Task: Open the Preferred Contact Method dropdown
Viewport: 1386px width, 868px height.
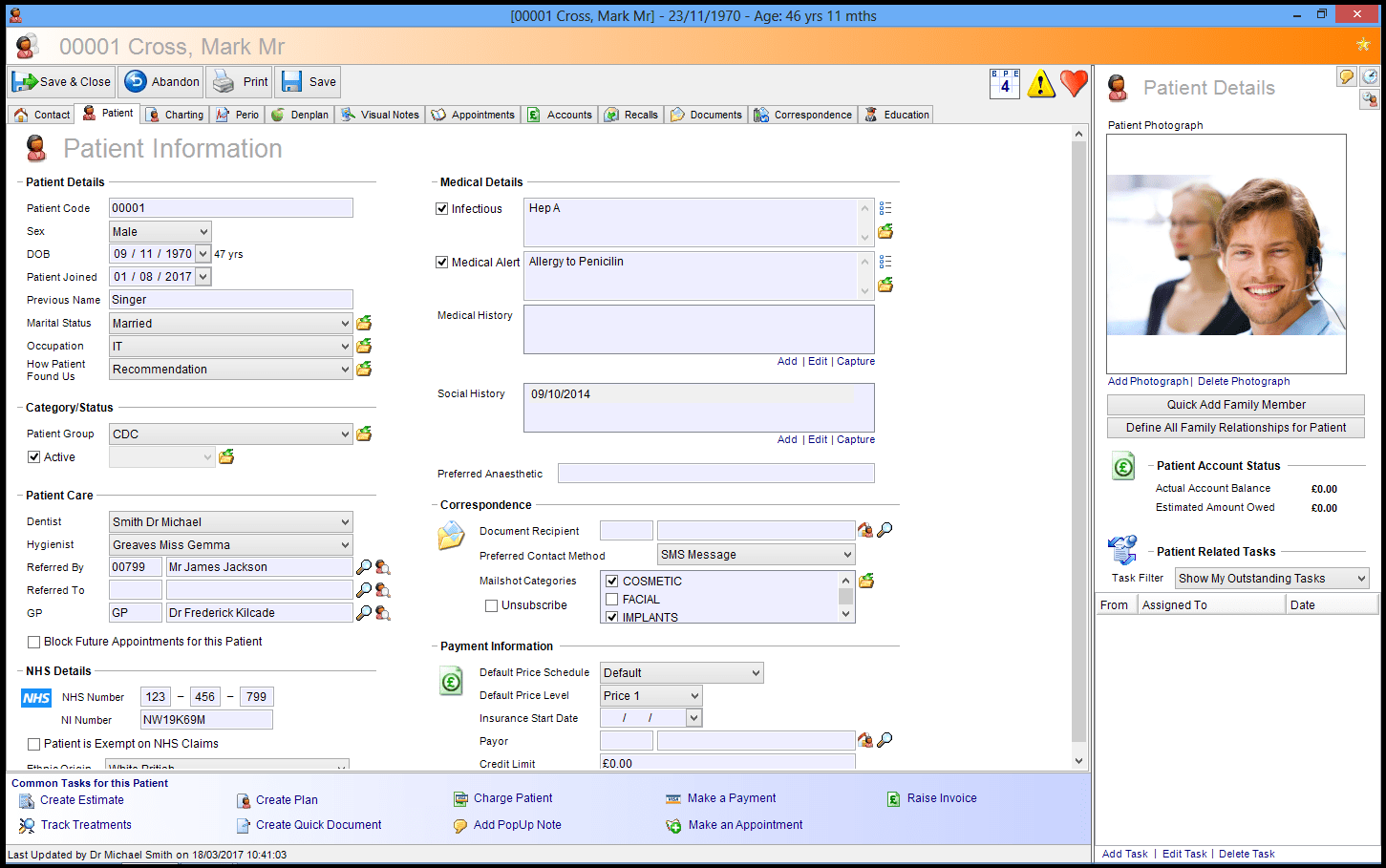Action: click(846, 554)
